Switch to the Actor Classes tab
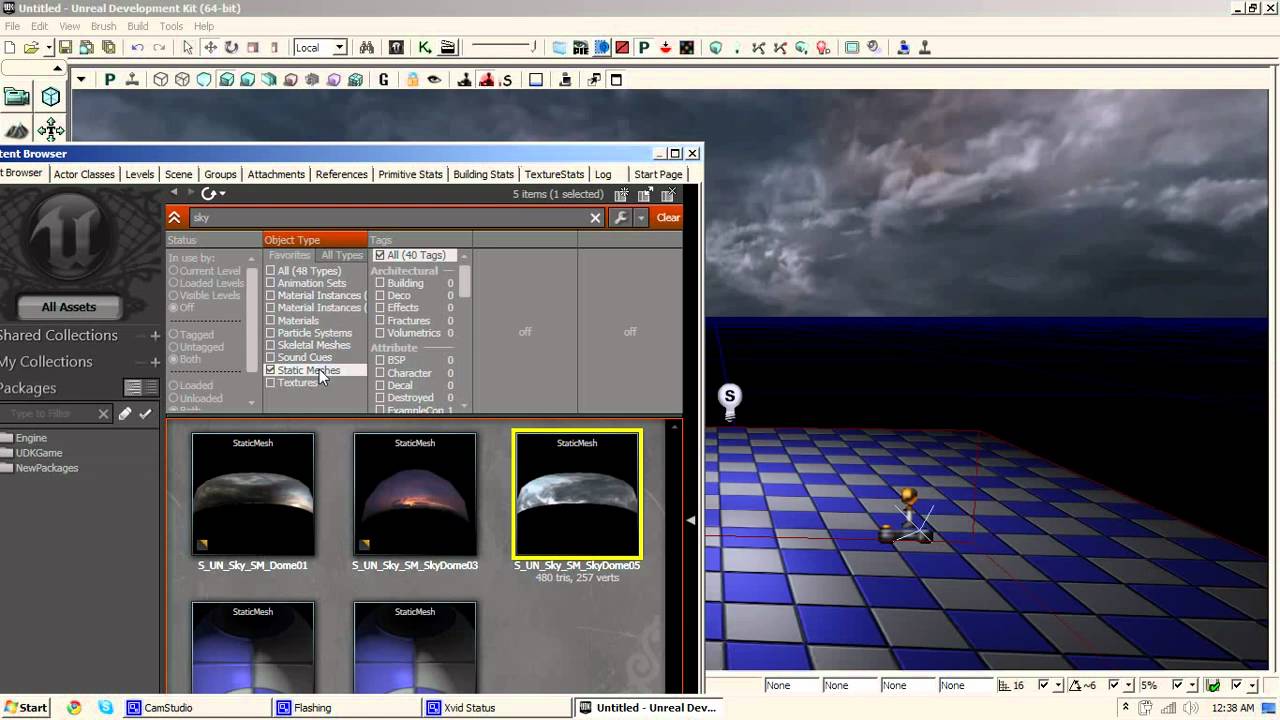This screenshot has height=720, width=1280. (84, 174)
